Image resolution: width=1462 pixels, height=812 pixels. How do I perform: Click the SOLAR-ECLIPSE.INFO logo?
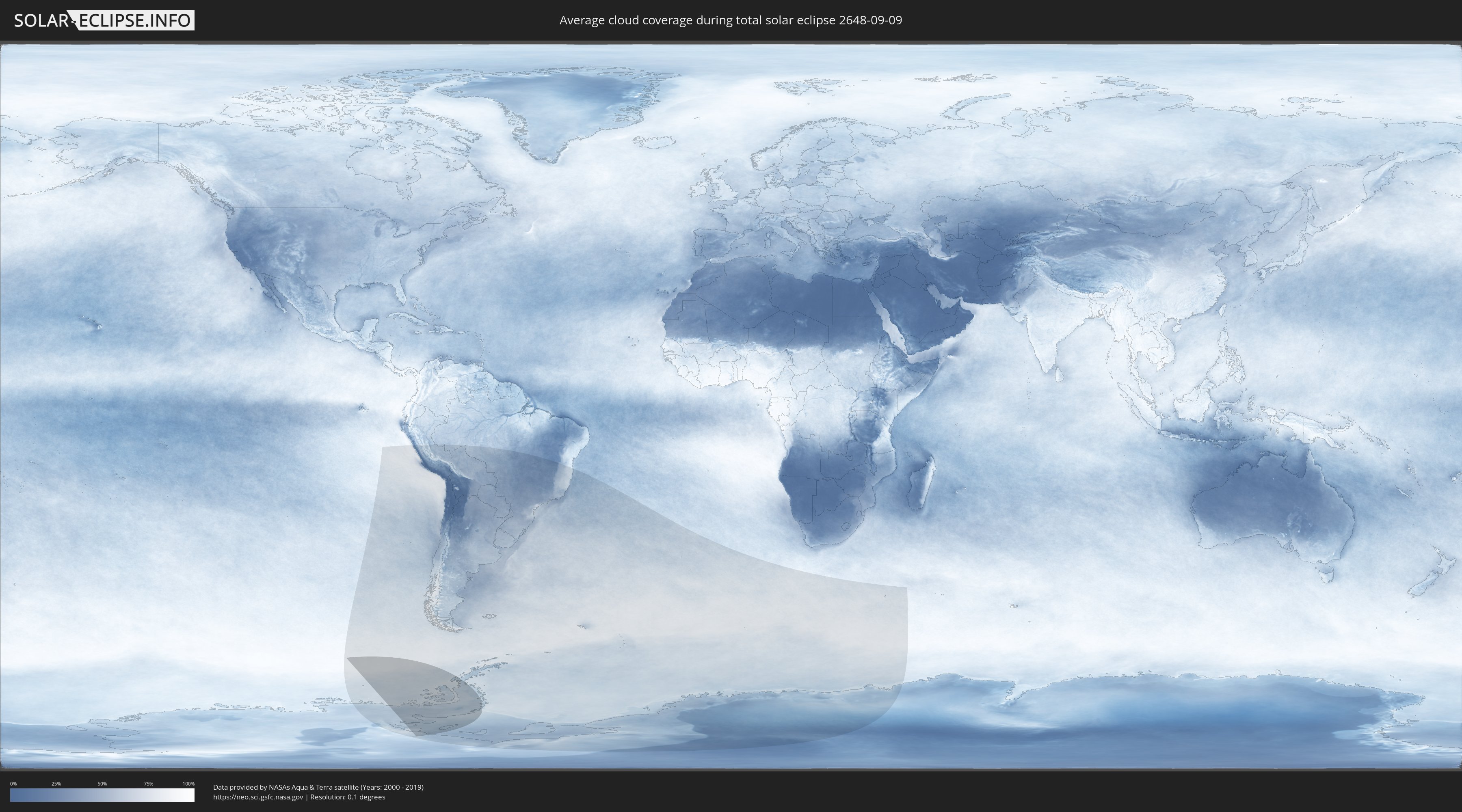[104, 20]
